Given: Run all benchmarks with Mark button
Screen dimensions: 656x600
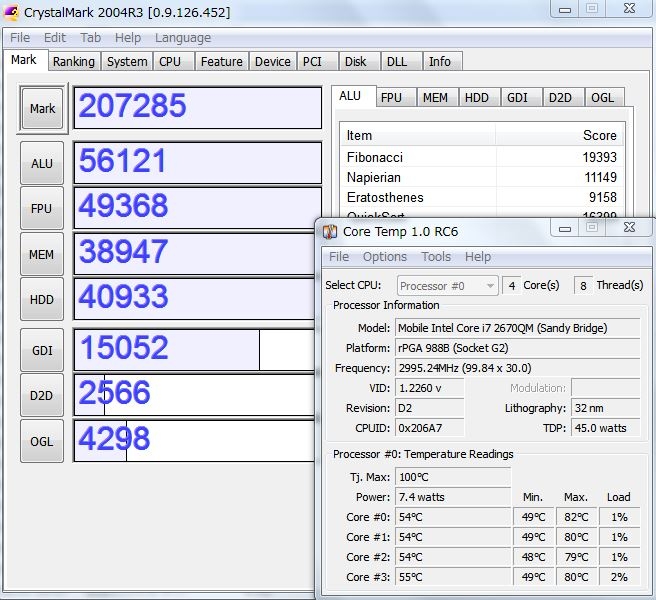Looking at the screenshot, I should tap(42, 109).
